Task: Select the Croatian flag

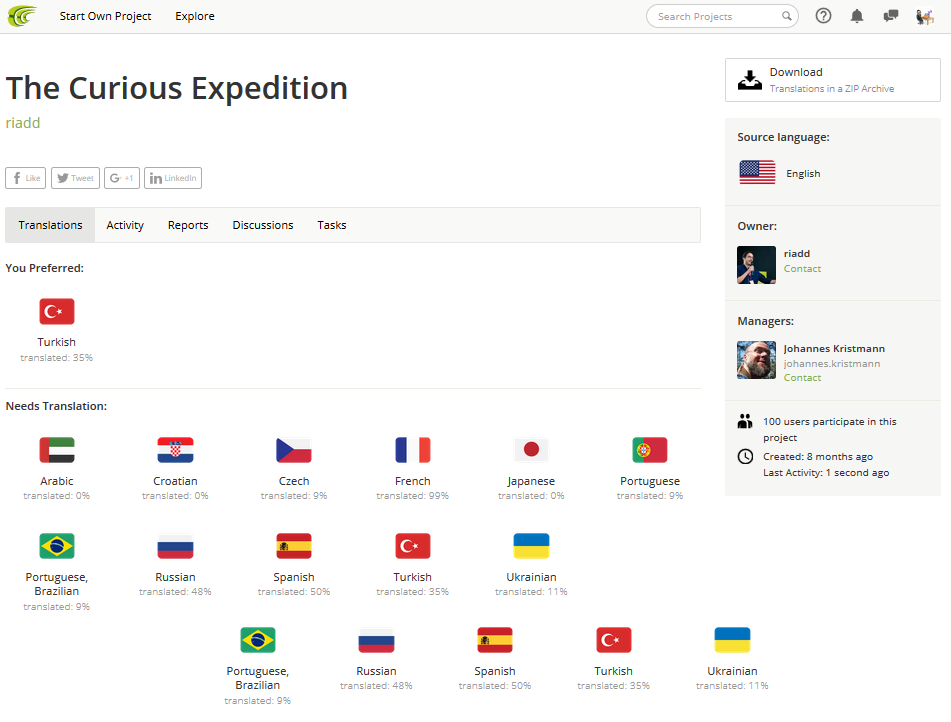Action: click(x=175, y=450)
